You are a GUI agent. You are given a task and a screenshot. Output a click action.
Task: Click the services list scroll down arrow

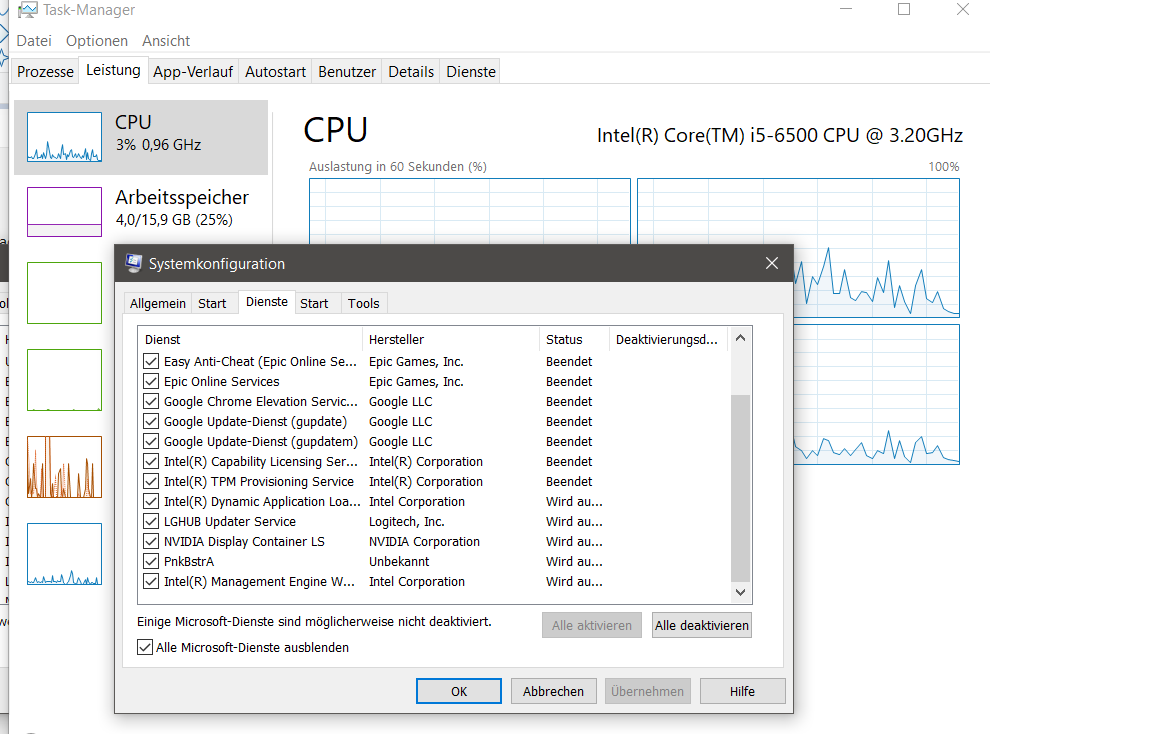point(741,592)
